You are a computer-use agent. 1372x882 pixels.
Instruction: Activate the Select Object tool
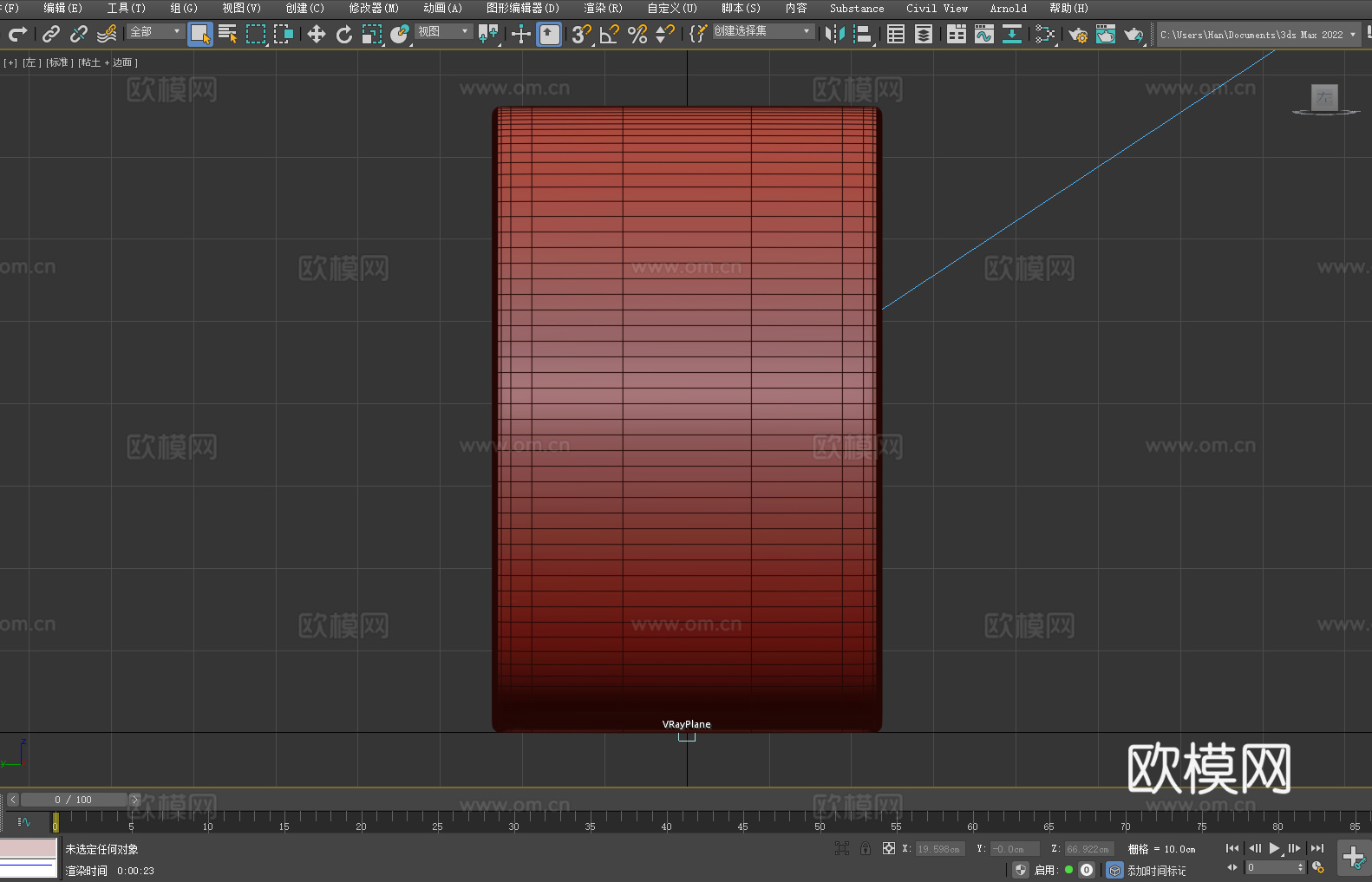pyautogui.click(x=200, y=34)
